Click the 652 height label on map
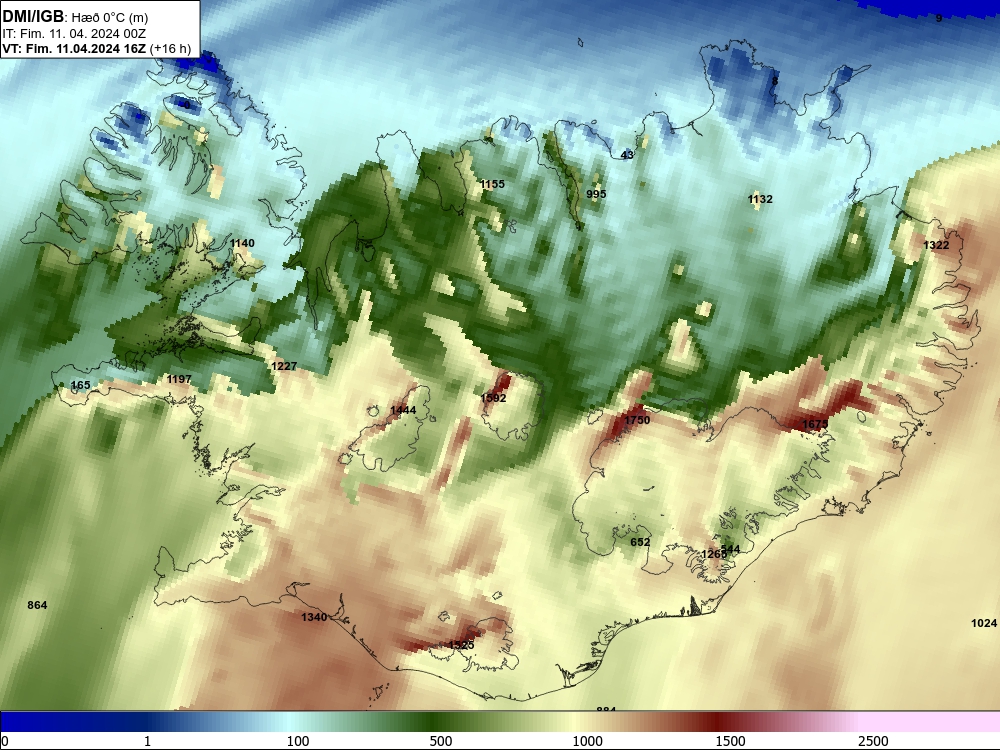This screenshot has height=750, width=1000. pyautogui.click(x=640, y=542)
